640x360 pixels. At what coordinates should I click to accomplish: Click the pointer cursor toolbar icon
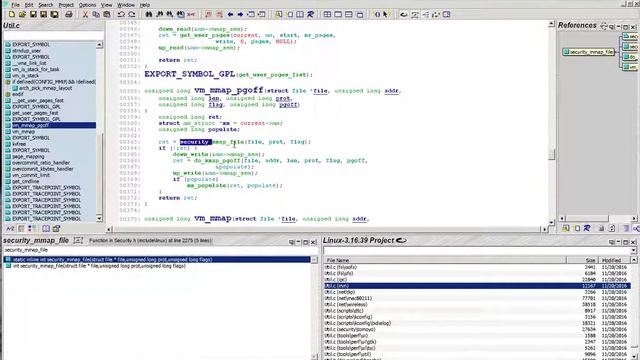[386, 14]
